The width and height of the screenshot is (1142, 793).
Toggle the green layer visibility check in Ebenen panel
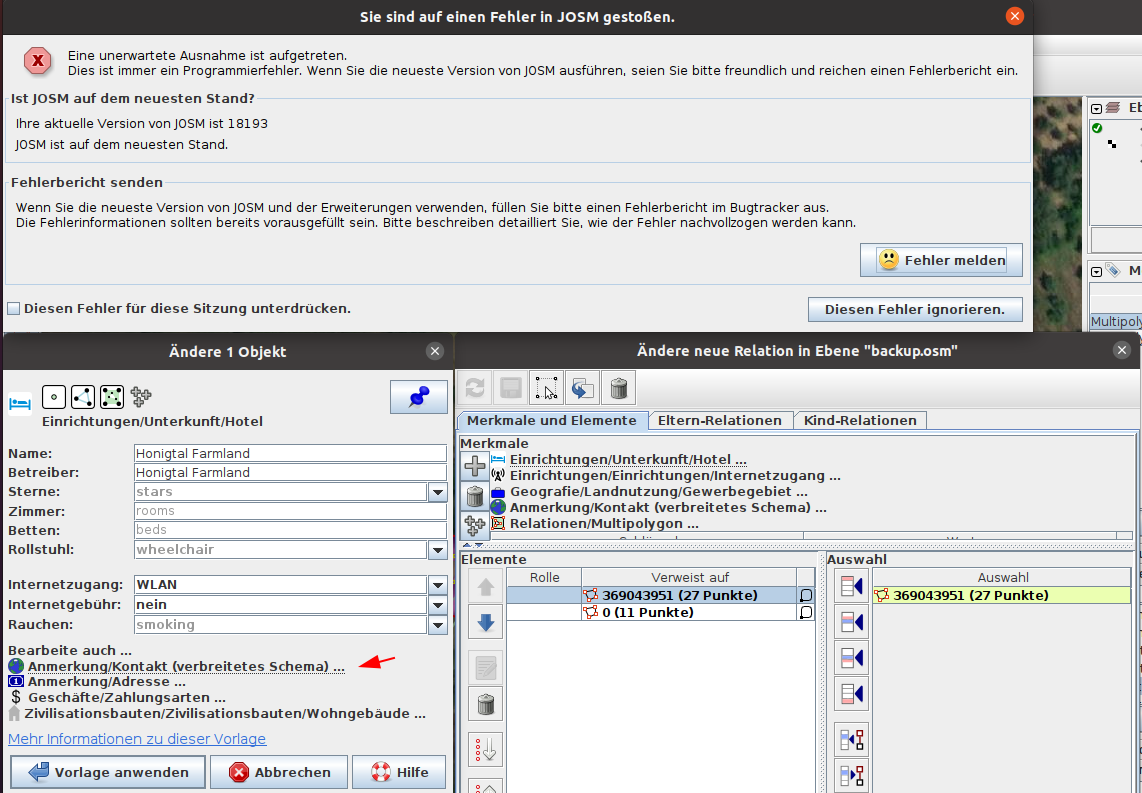pyautogui.click(x=1098, y=128)
